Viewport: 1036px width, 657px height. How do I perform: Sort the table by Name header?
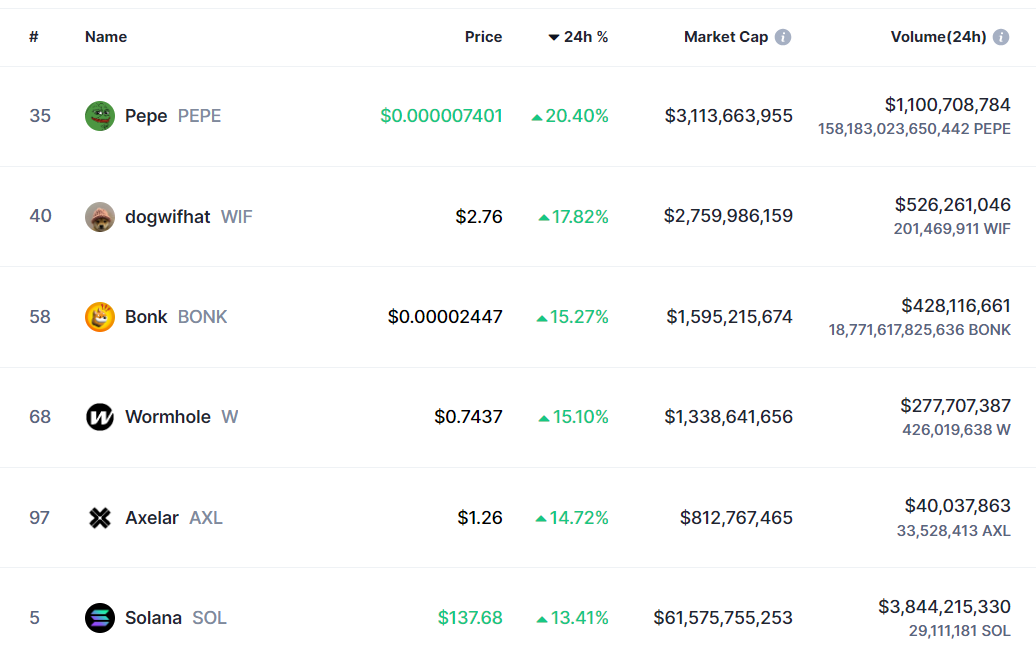click(x=106, y=37)
